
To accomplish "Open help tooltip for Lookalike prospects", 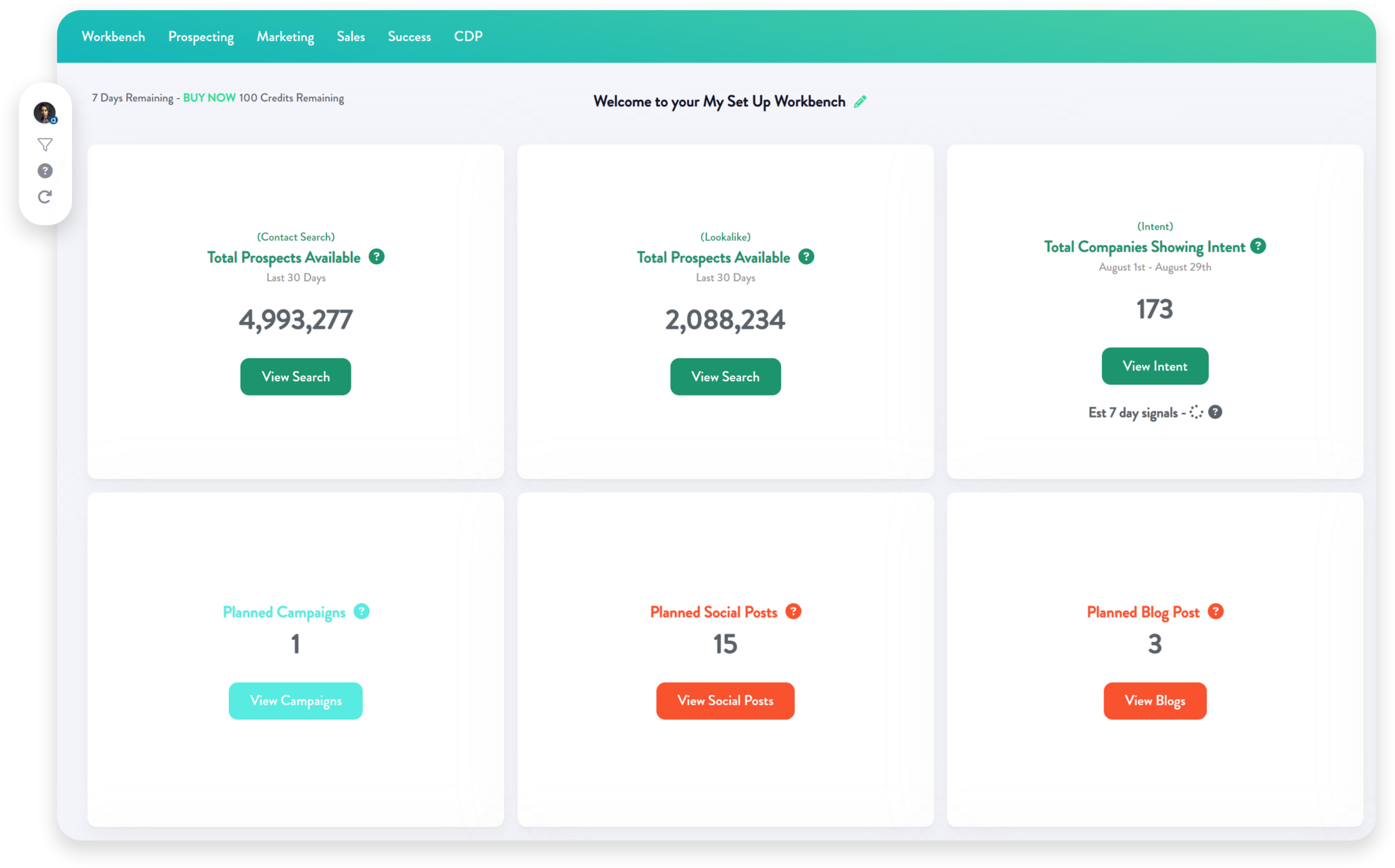I will point(806,257).
